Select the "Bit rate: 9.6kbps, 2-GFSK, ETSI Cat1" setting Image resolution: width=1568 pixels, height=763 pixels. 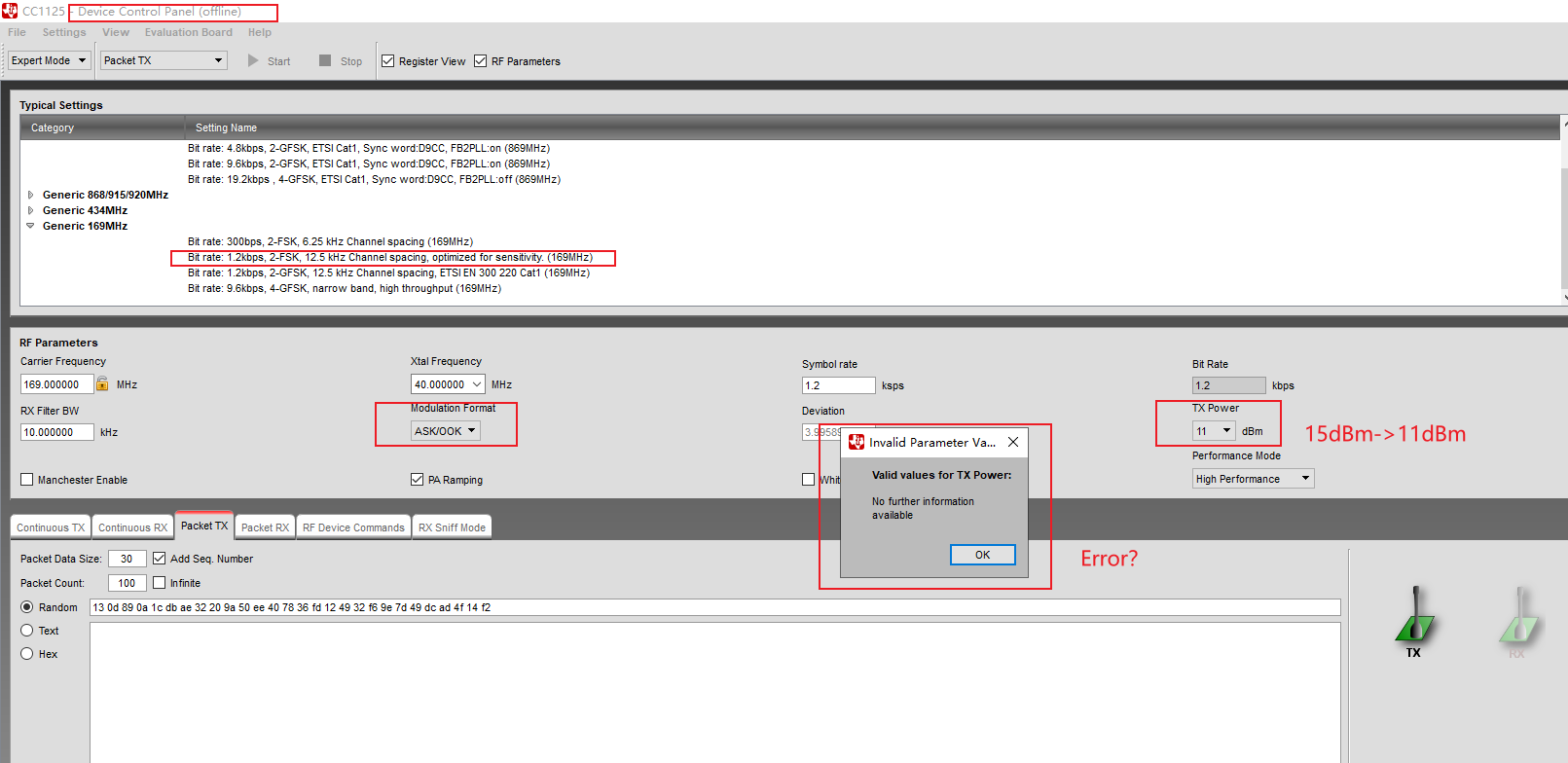point(369,163)
